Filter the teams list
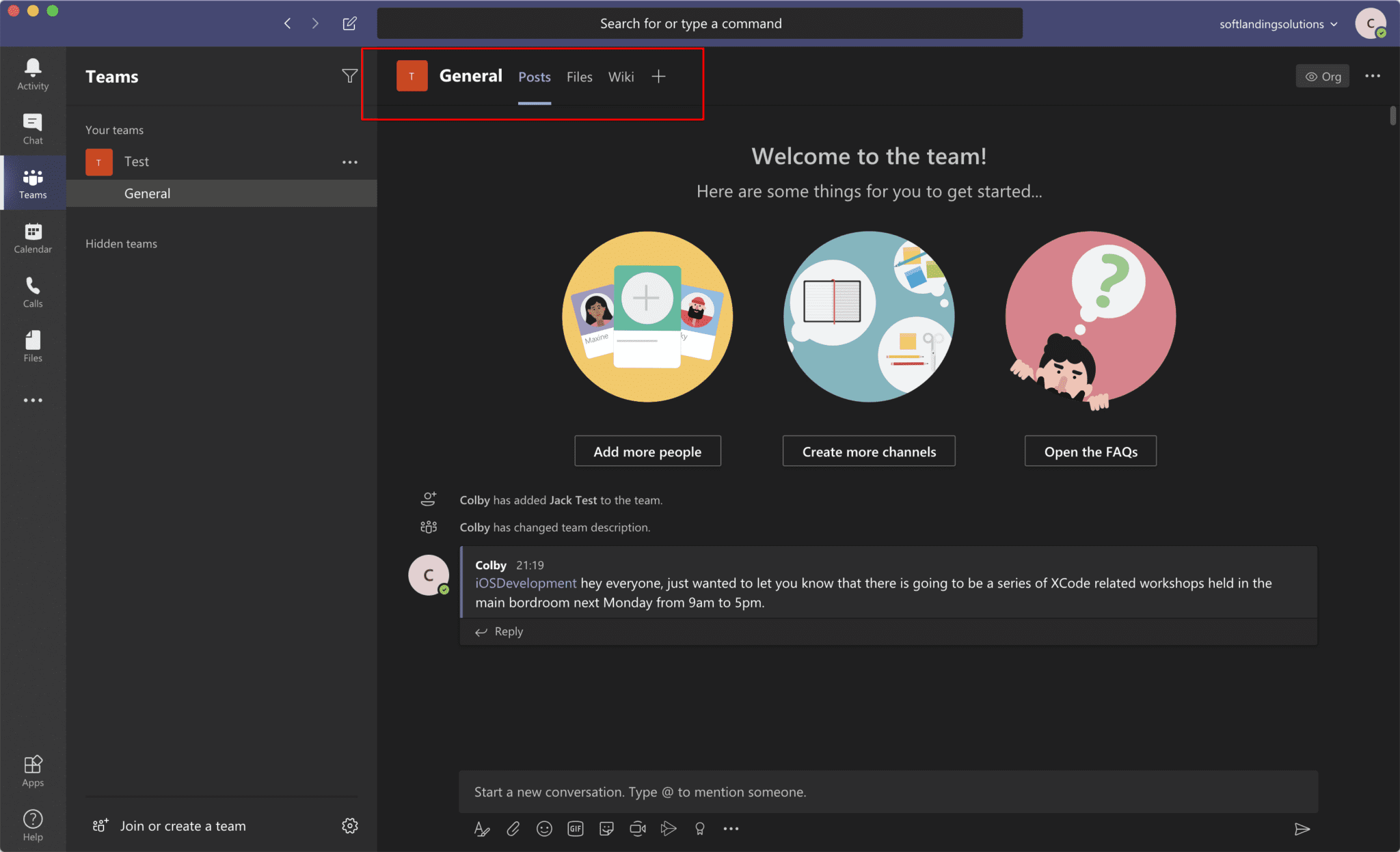This screenshot has width=1400, height=852. click(x=349, y=76)
